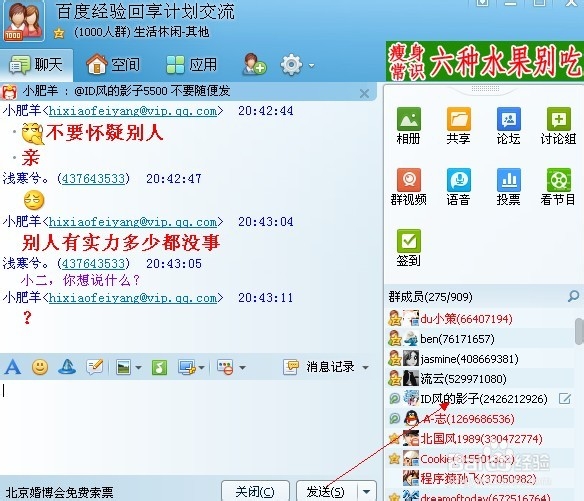Viewport: 584px width, 501px height.
Task: Start 群视频 group video
Action: 409,187
